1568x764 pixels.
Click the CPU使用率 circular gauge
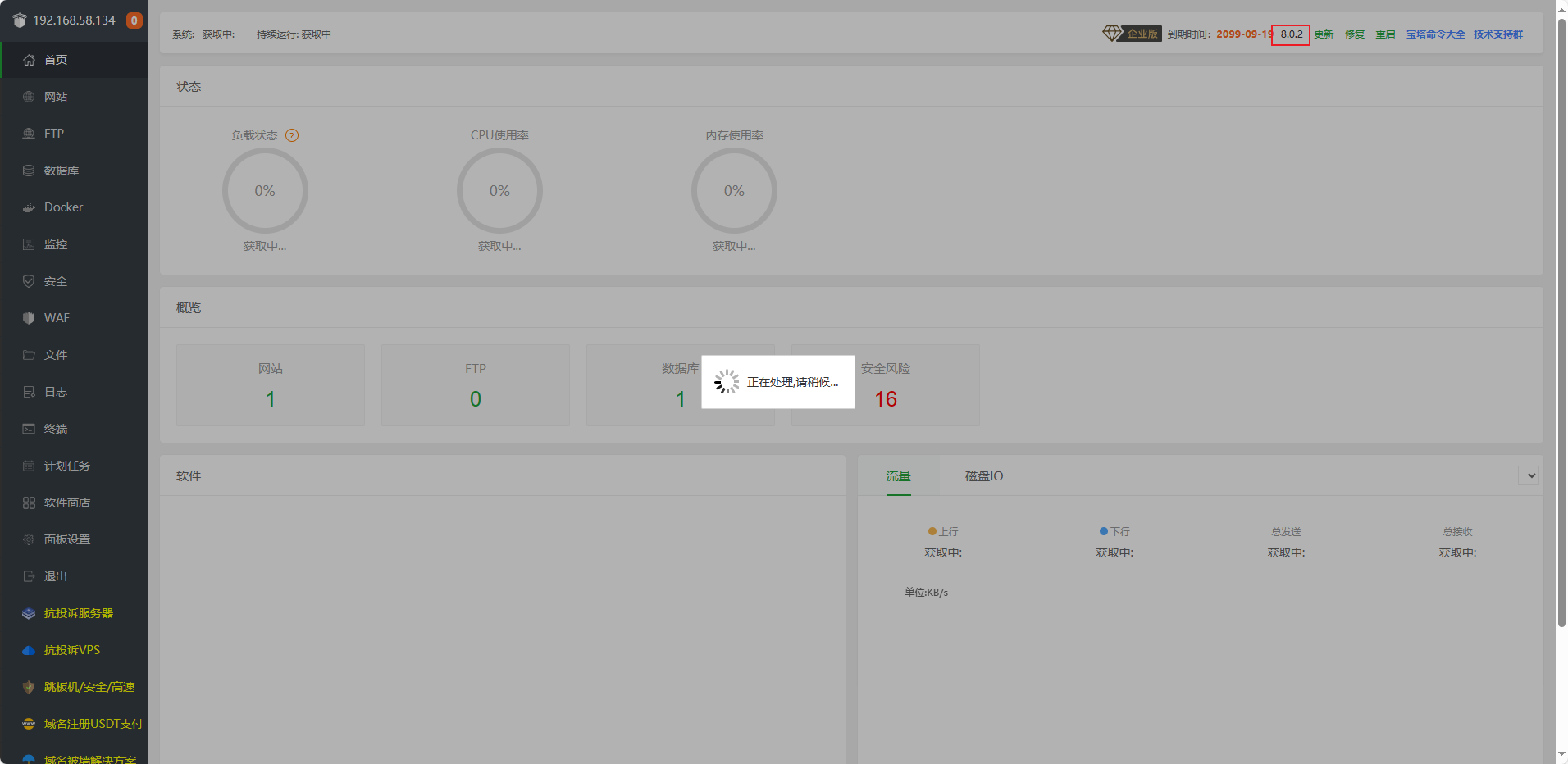tap(499, 191)
